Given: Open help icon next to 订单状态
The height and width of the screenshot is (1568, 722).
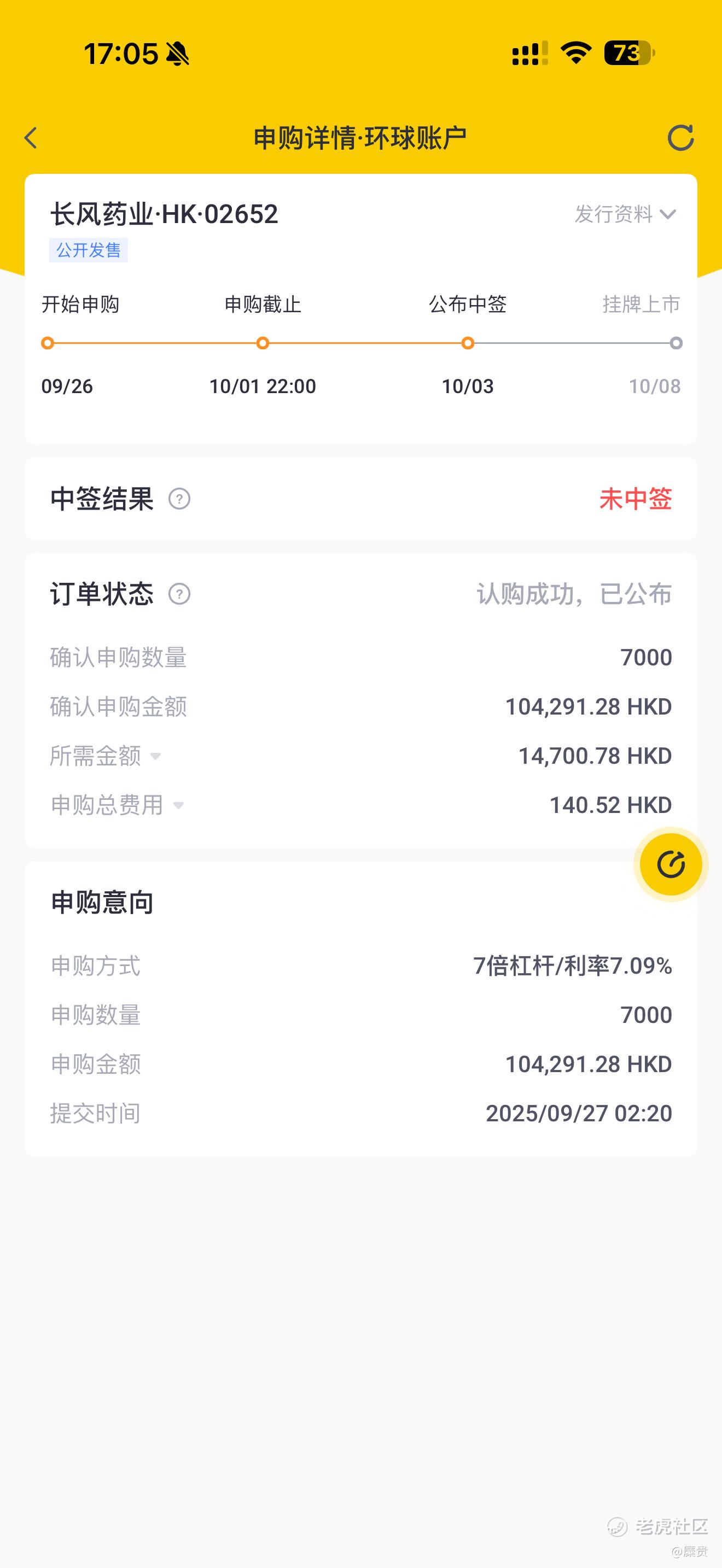Looking at the screenshot, I should click(179, 594).
